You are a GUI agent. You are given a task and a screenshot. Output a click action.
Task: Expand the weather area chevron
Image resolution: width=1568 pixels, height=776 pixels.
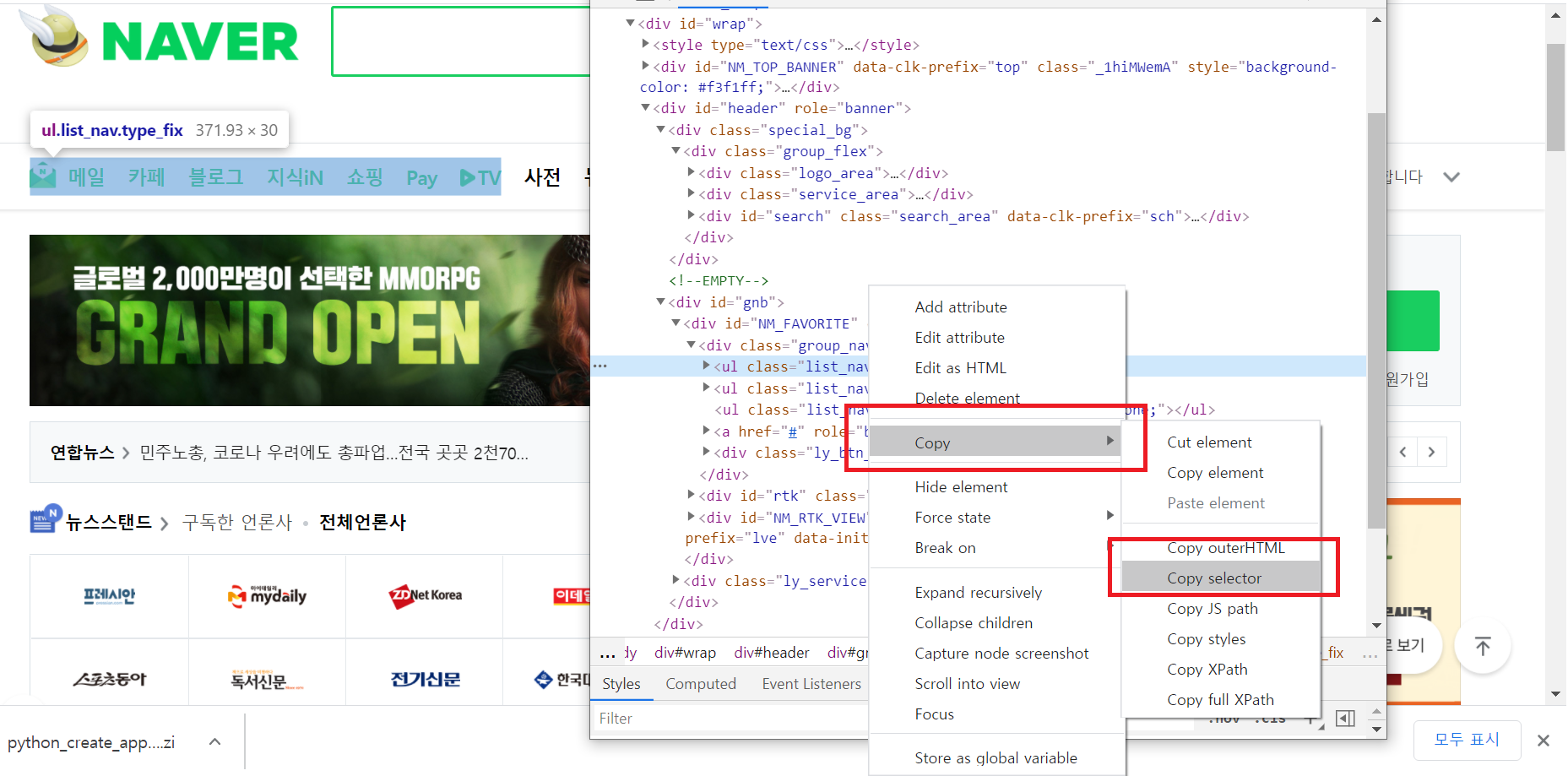pos(1451,177)
